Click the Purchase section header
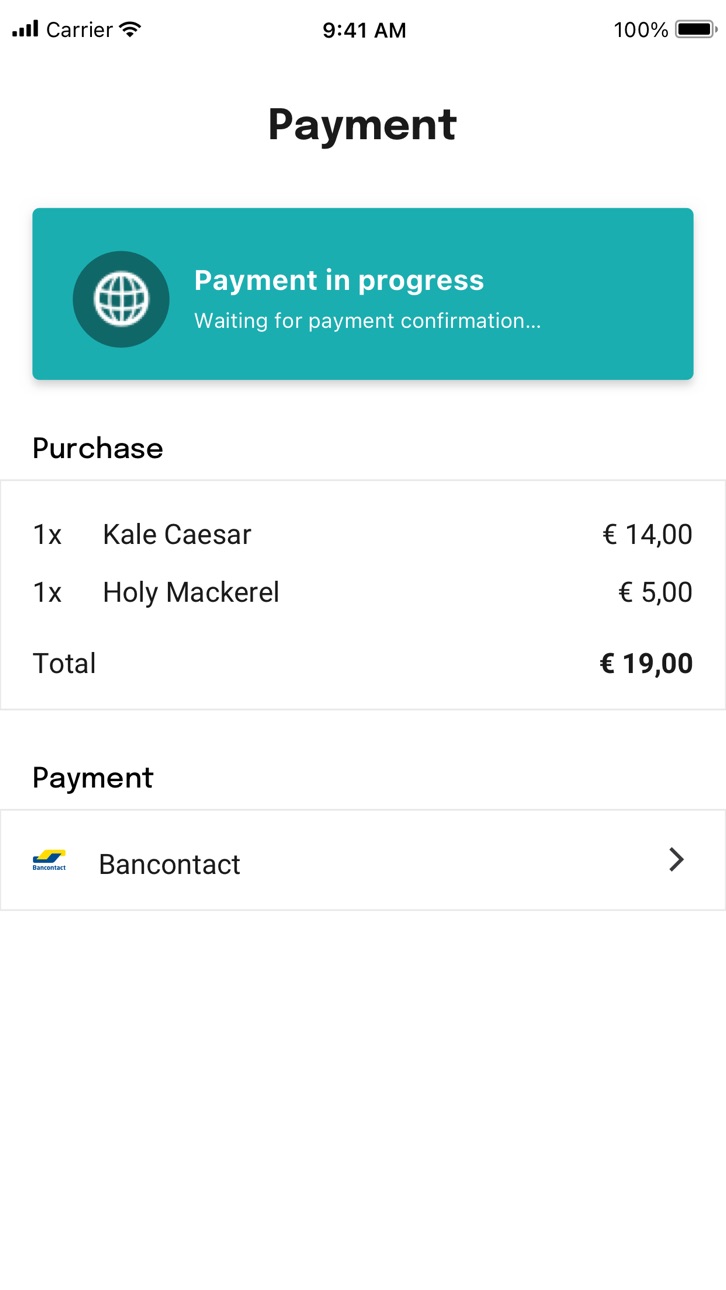Viewport: 726px width, 1290px height. 97,448
